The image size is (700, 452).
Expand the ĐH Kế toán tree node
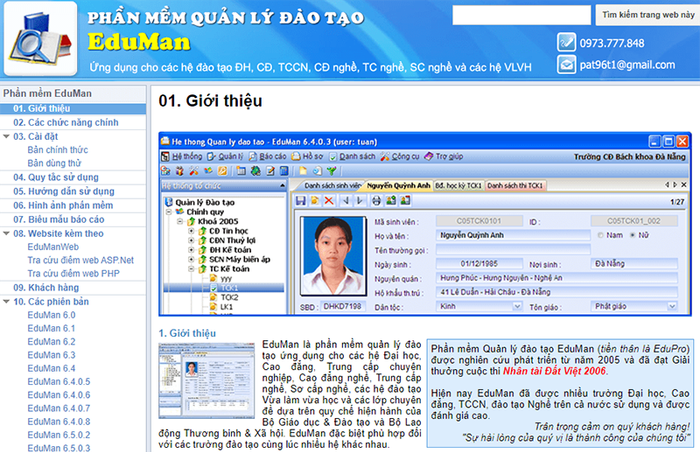point(191,250)
